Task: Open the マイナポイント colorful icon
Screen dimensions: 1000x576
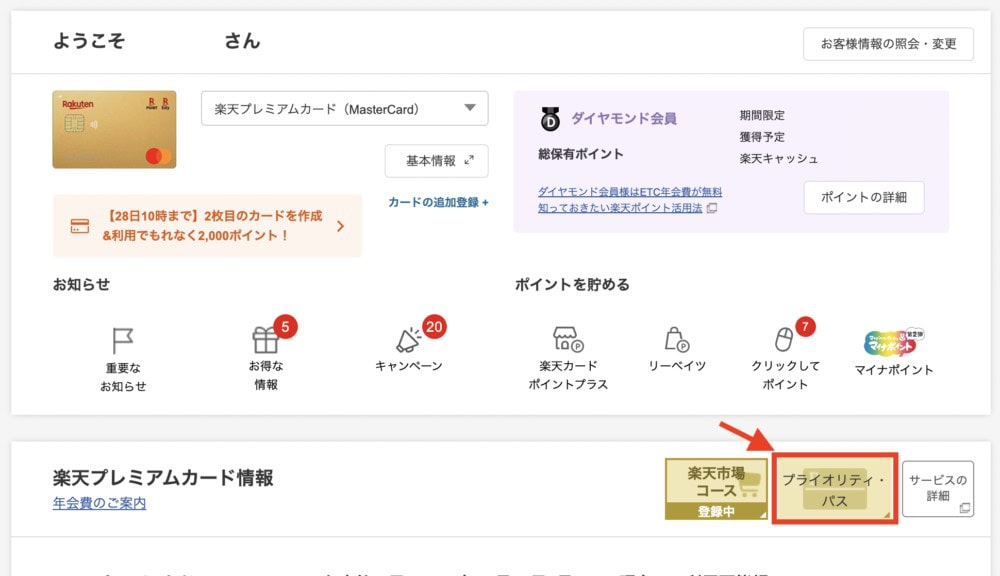Action: 893,343
